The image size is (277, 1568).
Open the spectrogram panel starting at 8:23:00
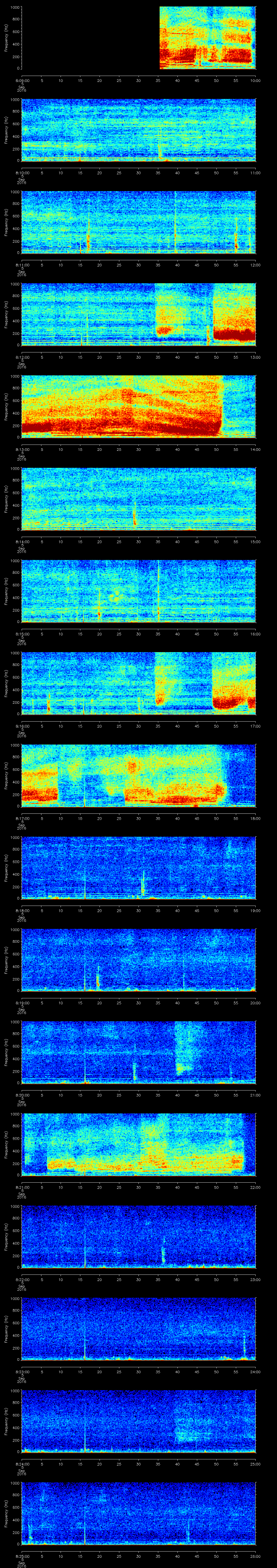[139, 1329]
